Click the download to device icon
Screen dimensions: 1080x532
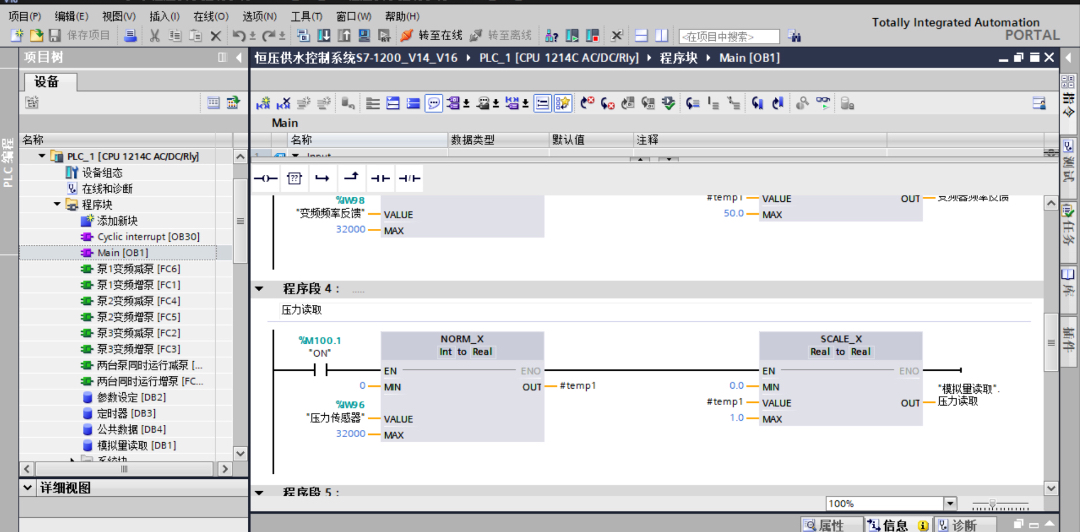click(324, 35)
